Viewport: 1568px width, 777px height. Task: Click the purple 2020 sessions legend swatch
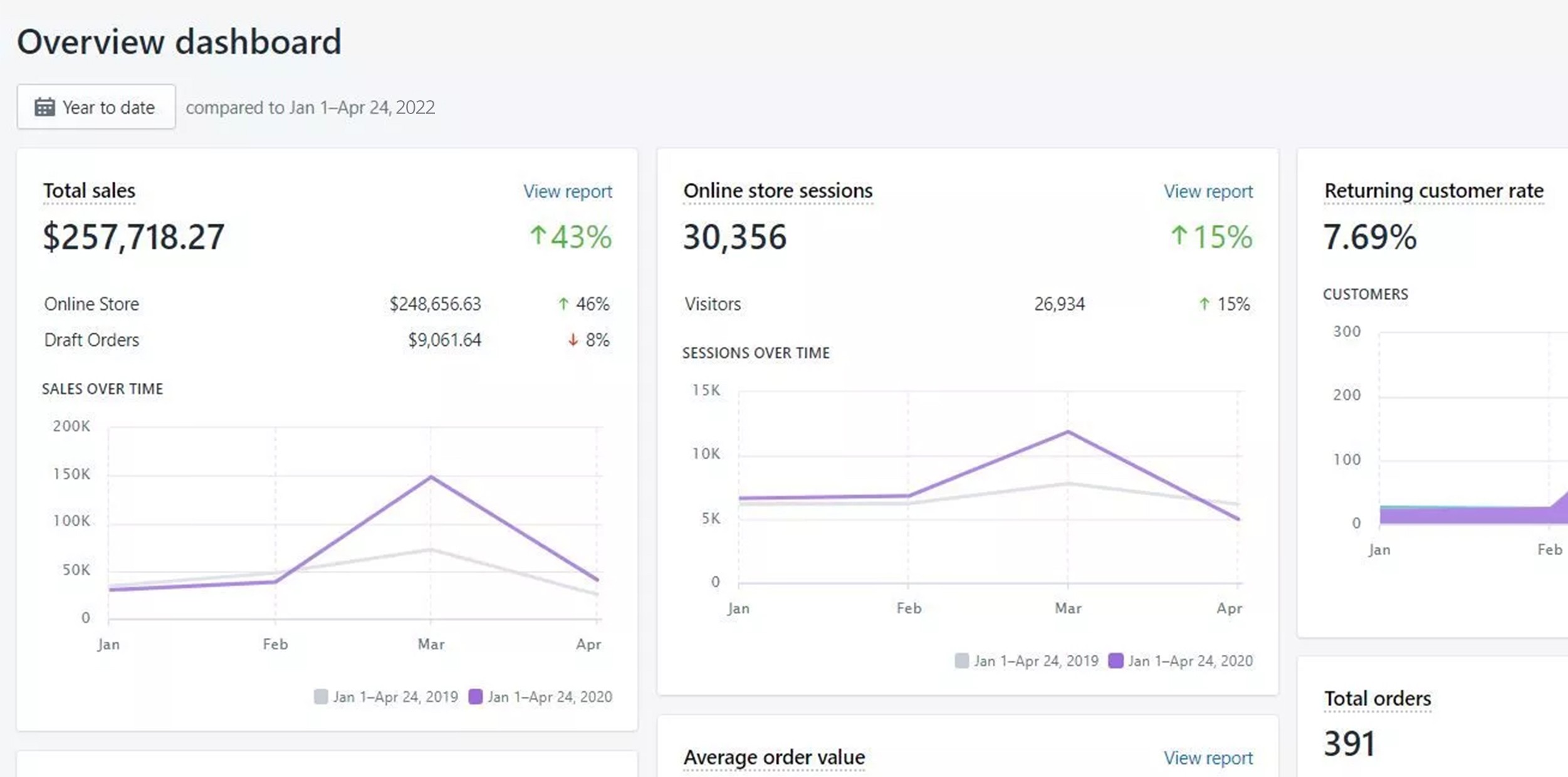[x=1115, y=660]
